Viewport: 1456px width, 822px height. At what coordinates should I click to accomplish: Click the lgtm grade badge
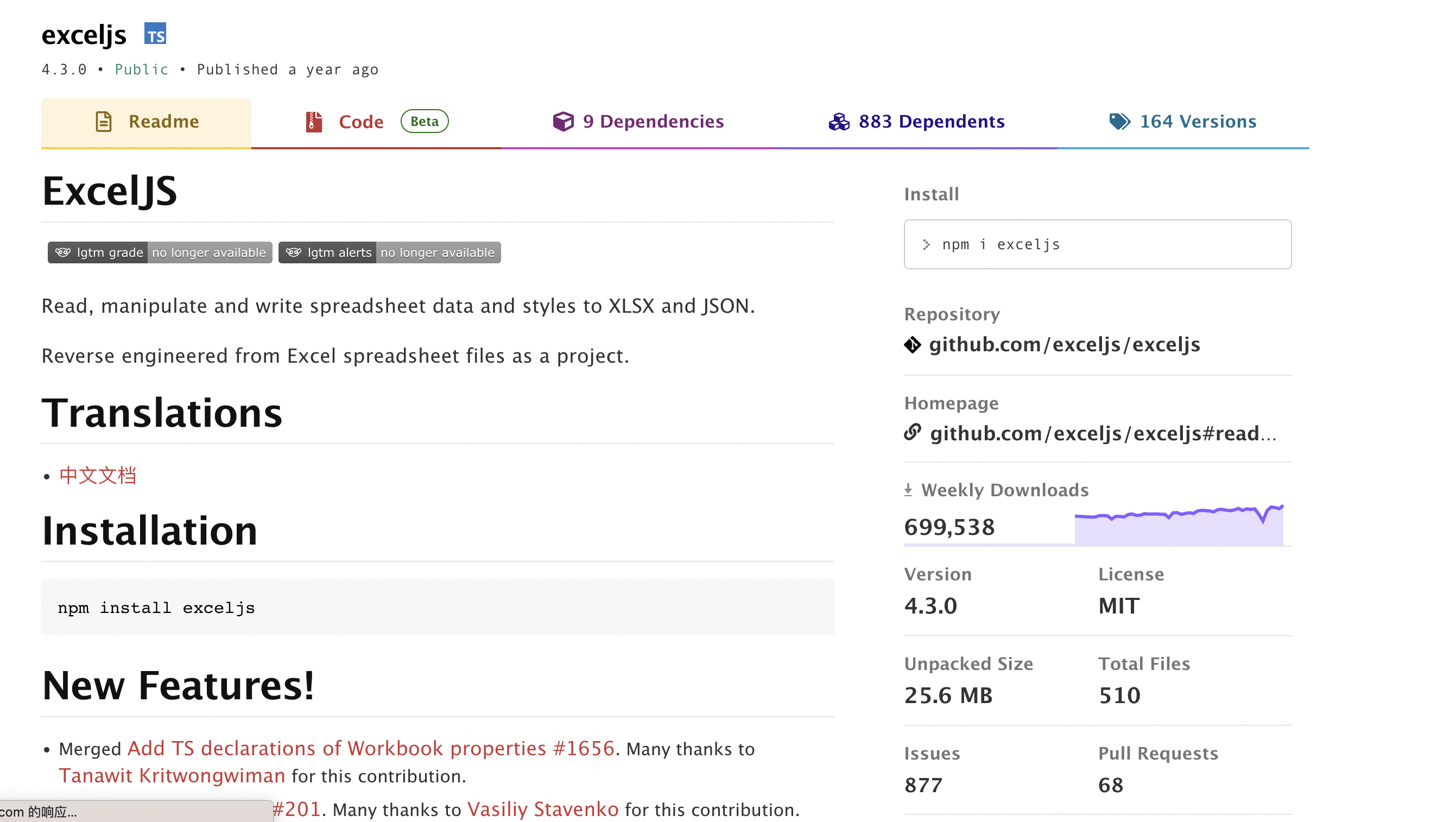pyautogui.click(x=160, y=252)
